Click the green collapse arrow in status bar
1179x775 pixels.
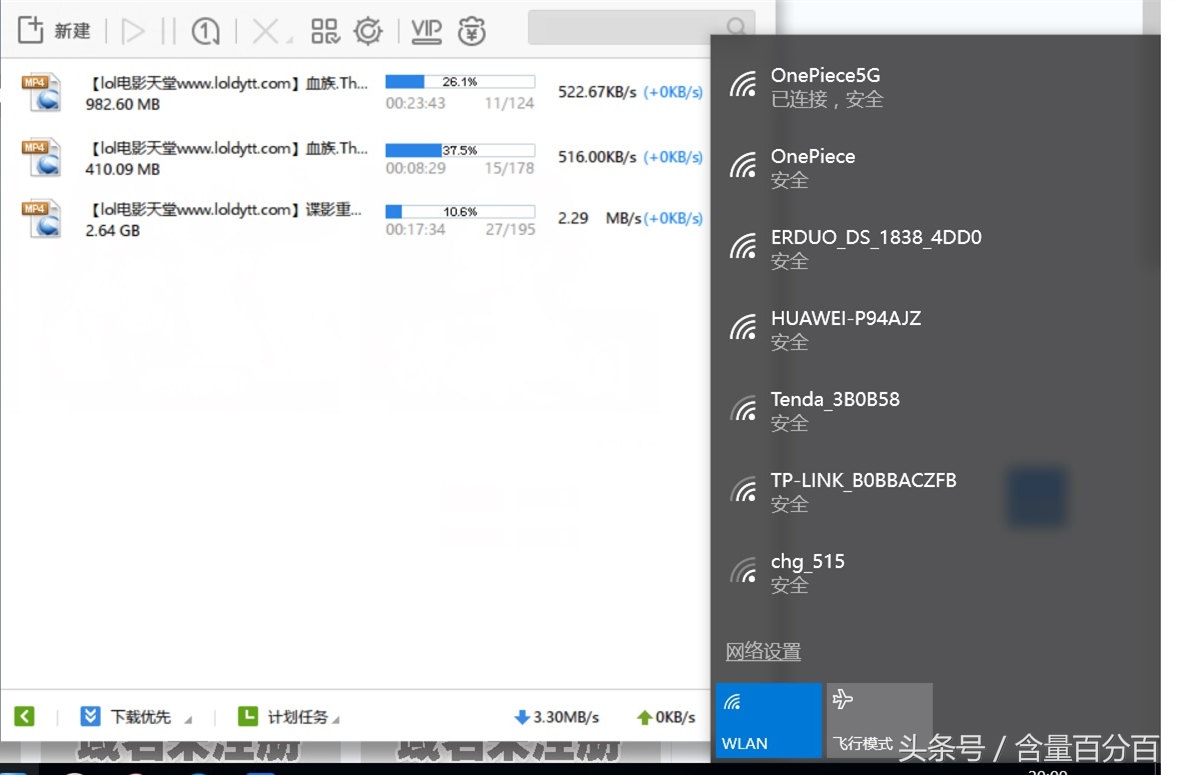click(25, 717)
